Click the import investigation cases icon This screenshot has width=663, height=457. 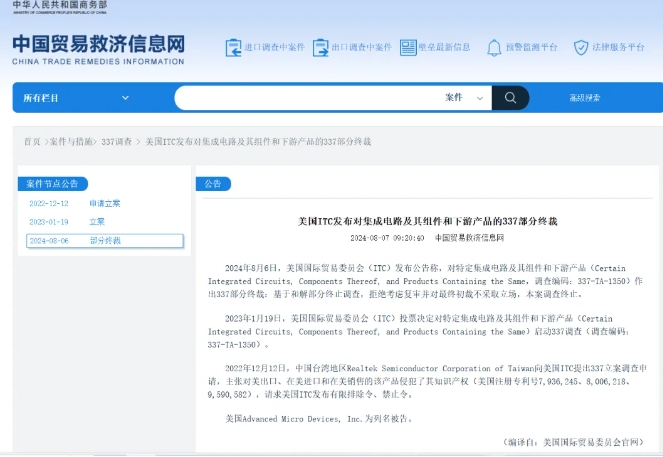point(233,47)
